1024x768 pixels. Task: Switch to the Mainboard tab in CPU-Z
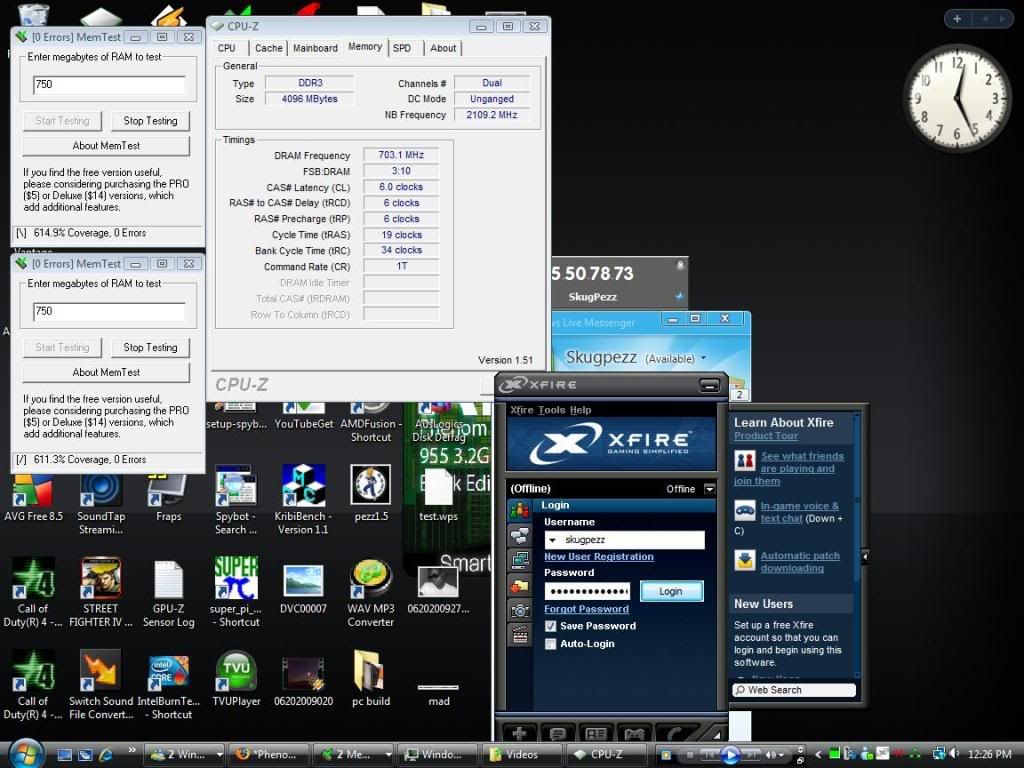point(315,48)
